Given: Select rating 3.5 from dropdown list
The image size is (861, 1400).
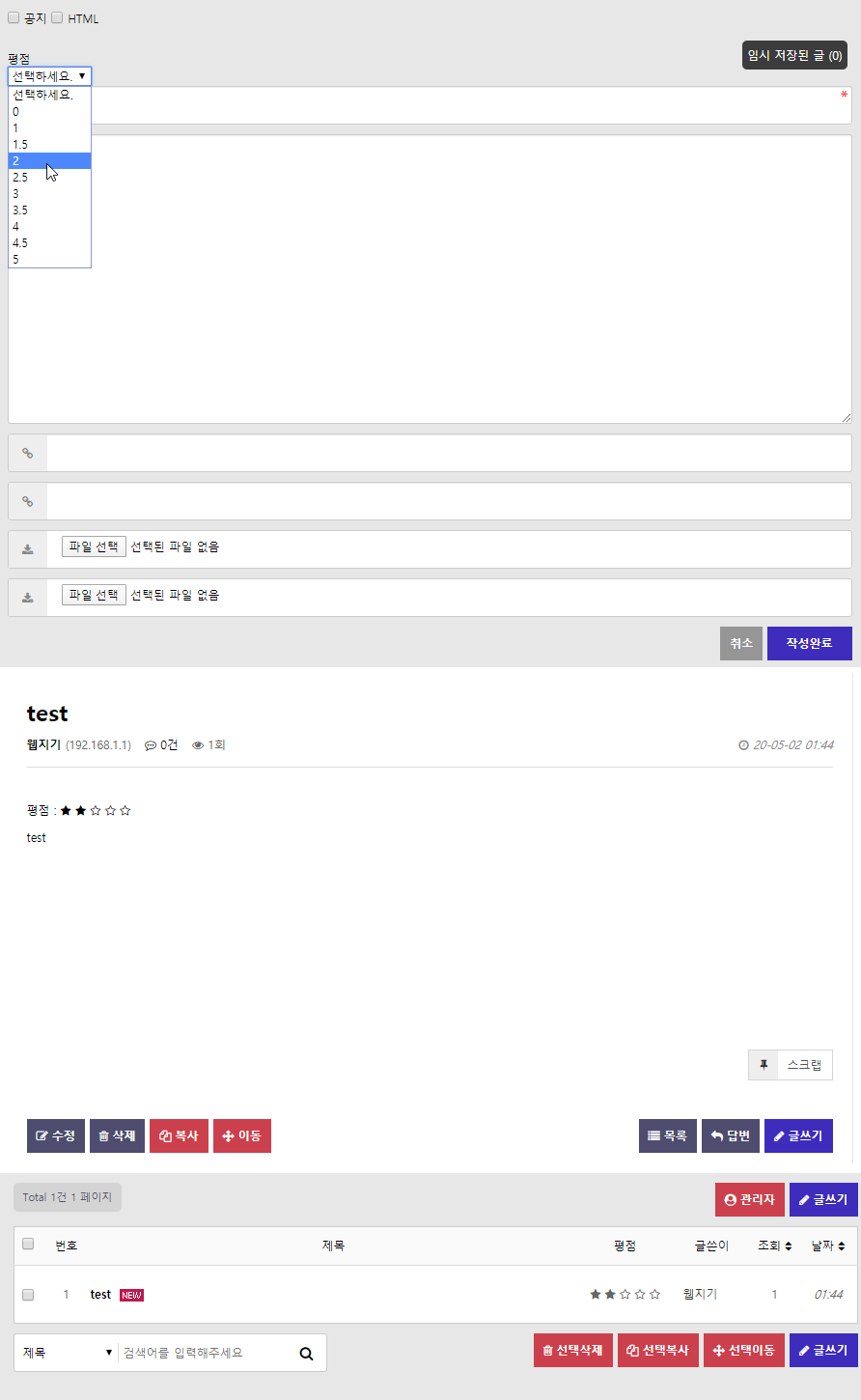Looking at the screenshot, I should pos(21,210).
